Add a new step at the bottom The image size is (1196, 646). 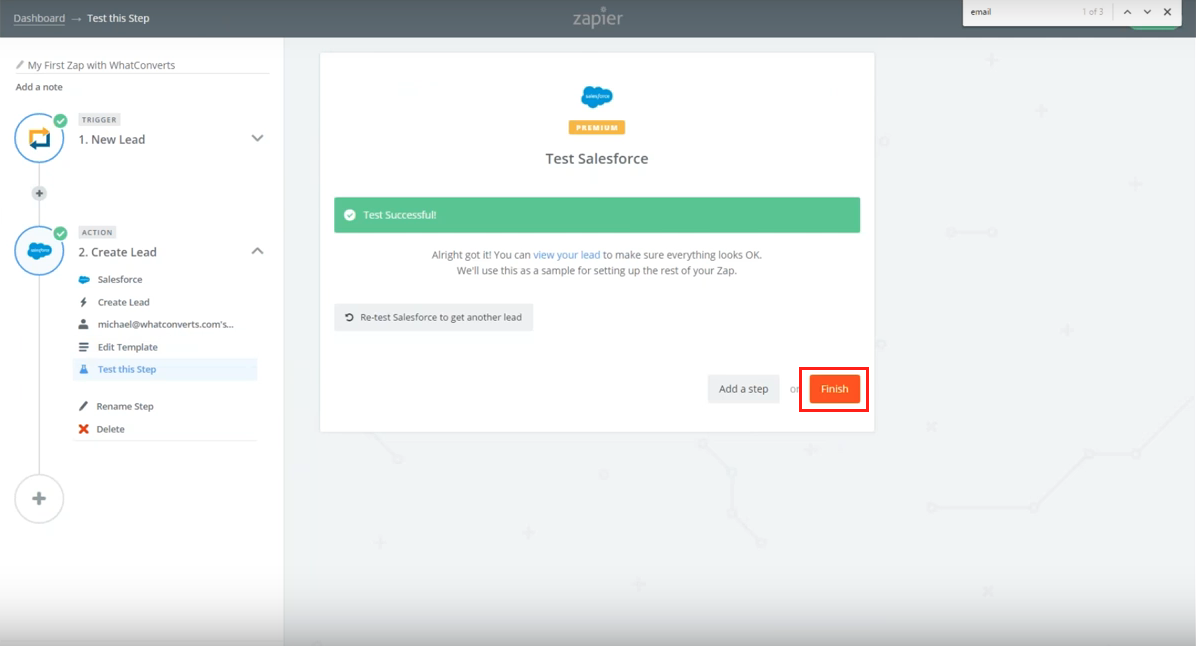pyautogui.click(x=39, y=499)
